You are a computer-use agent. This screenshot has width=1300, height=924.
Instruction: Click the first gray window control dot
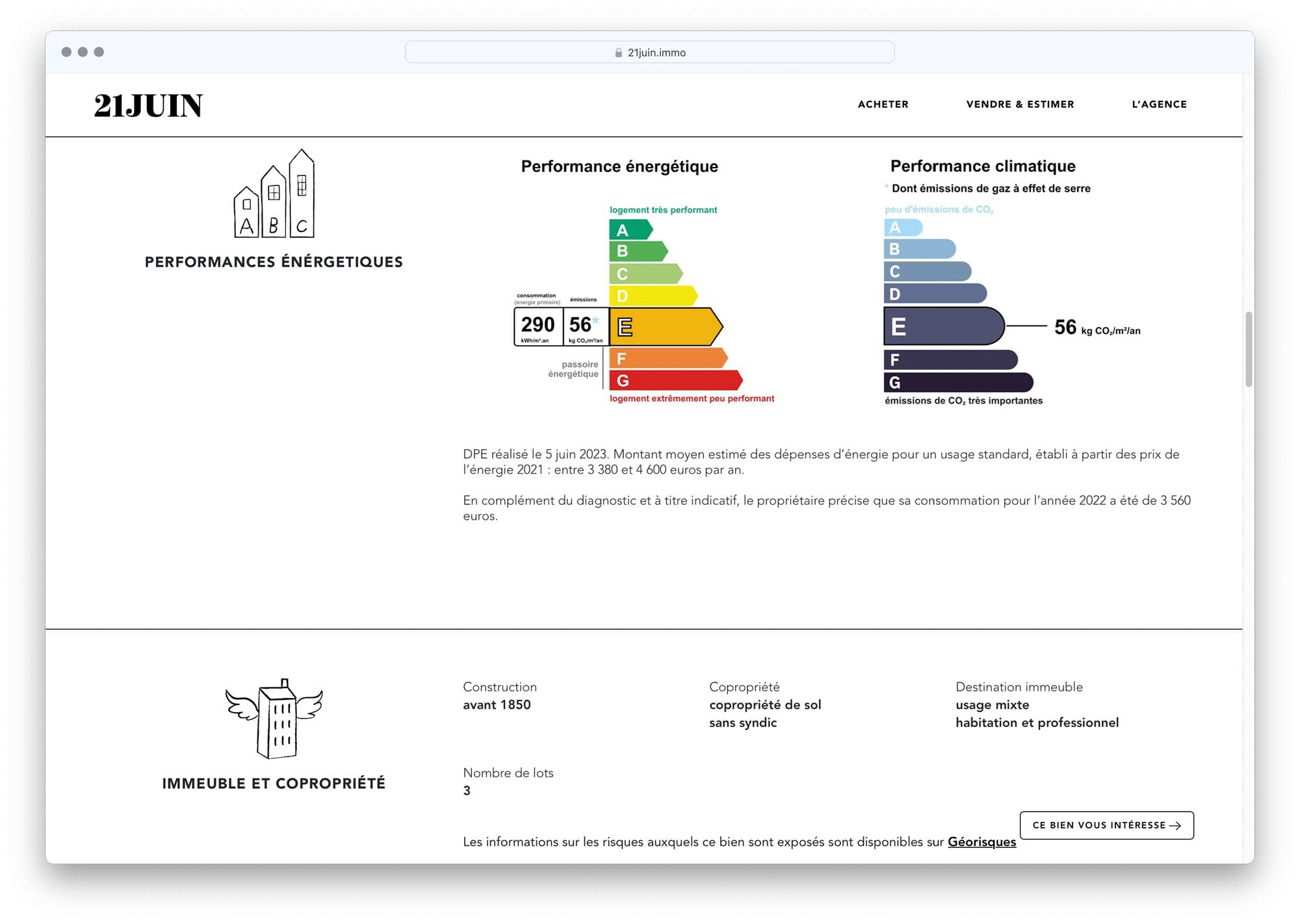[x=66, y=52]
